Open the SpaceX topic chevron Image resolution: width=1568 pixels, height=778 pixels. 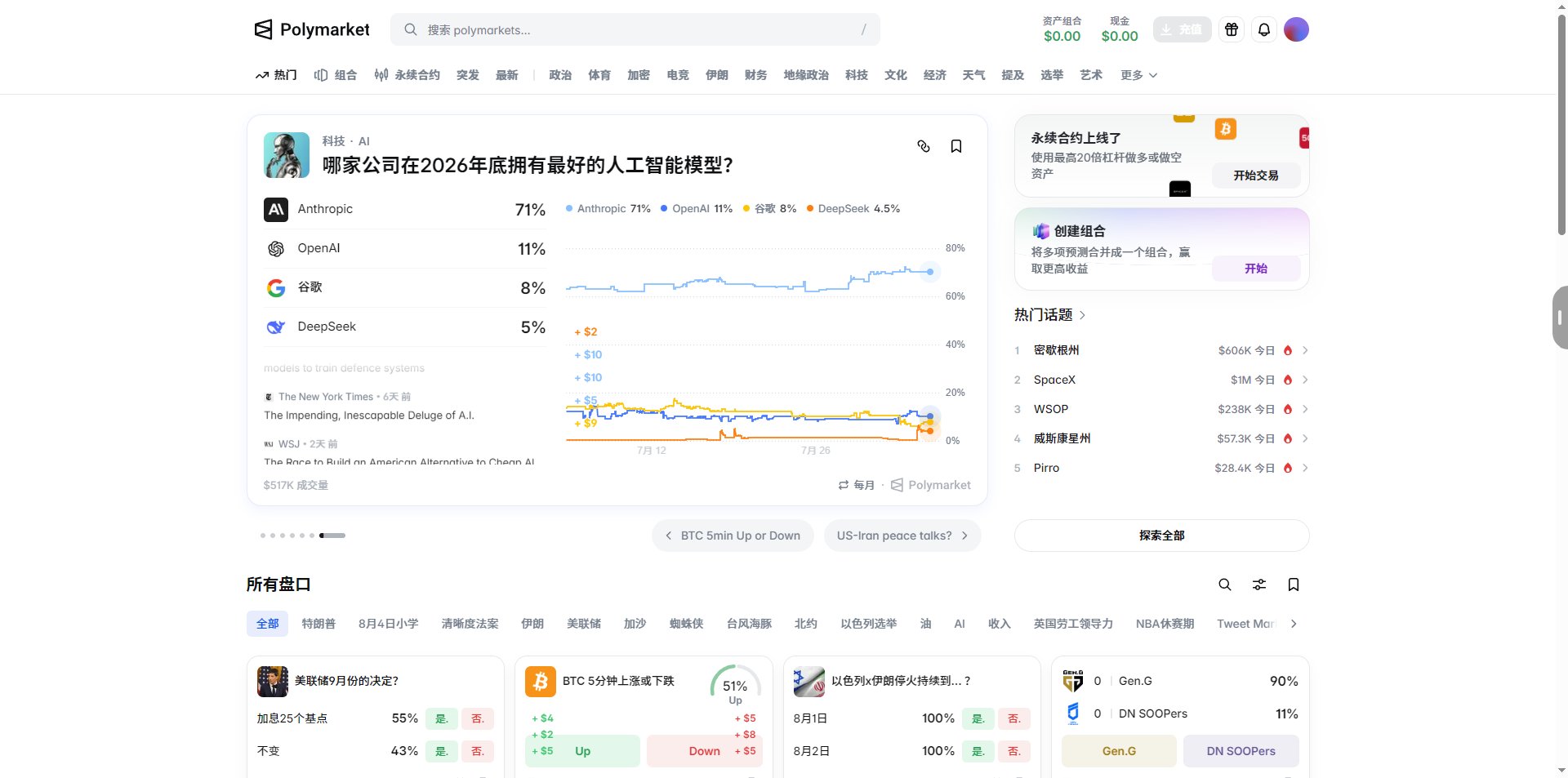coord(1305,380)
